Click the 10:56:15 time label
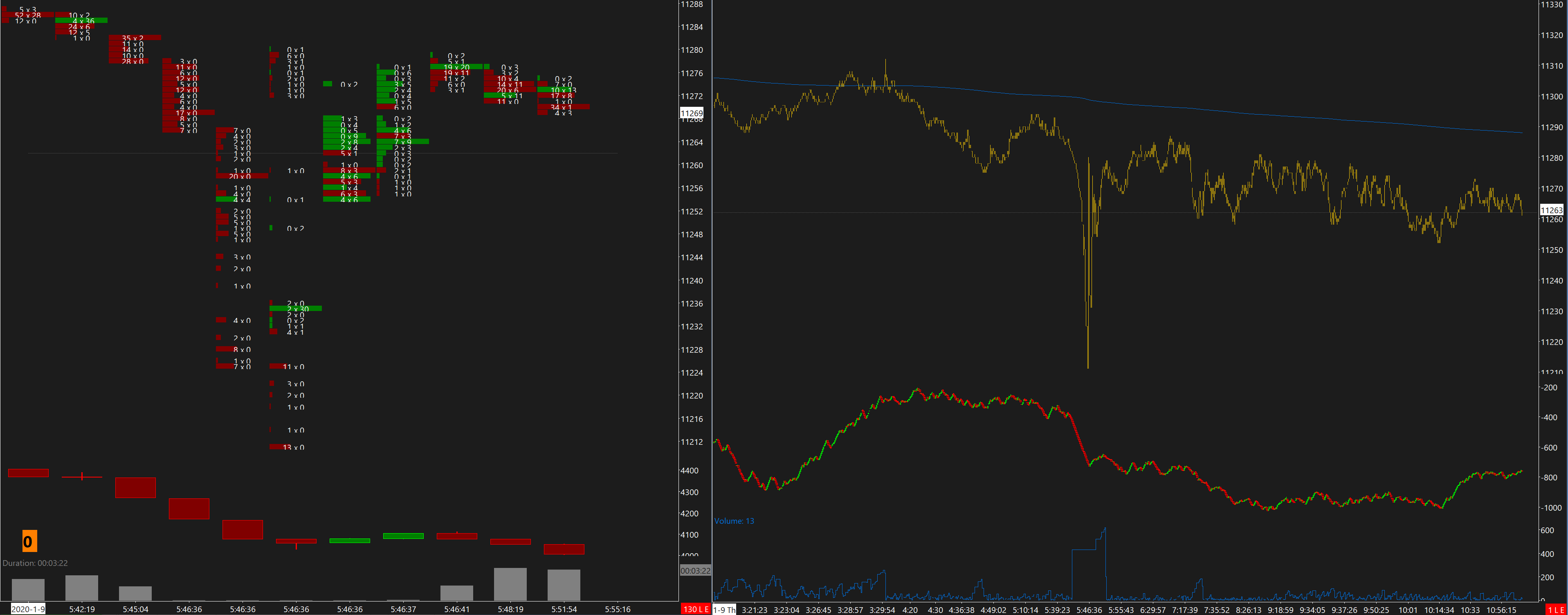This screenshot has width=1568, height=615. coord(1501,610)
